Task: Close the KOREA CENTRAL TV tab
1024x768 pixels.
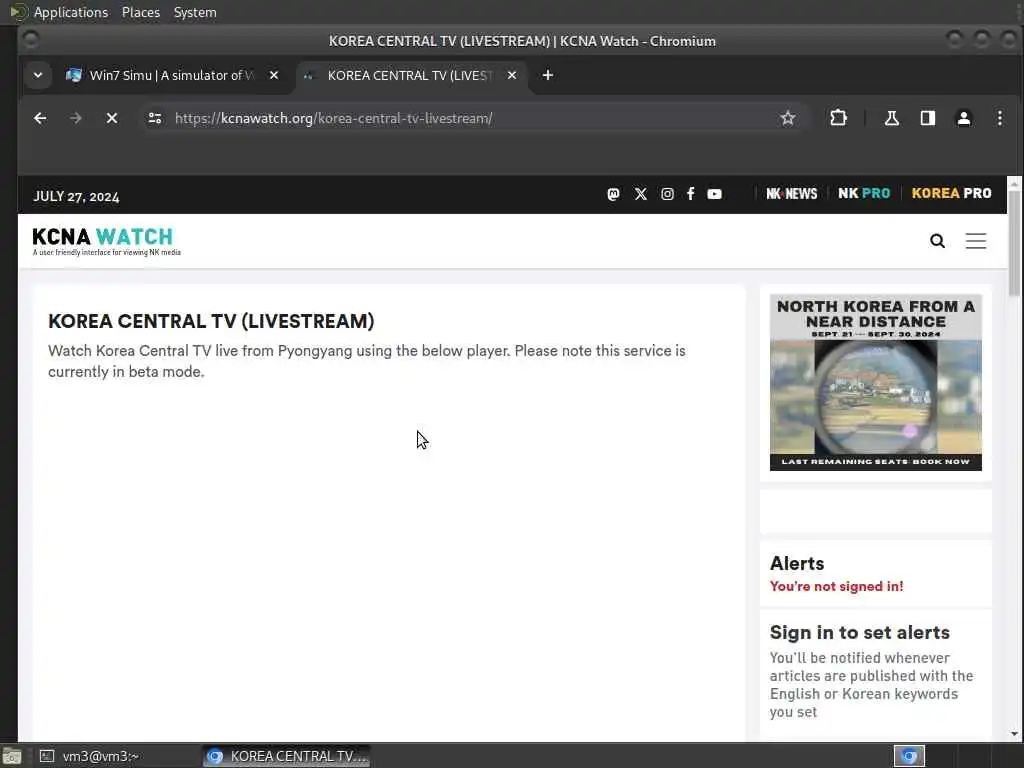Action: [x=512, y=75]
